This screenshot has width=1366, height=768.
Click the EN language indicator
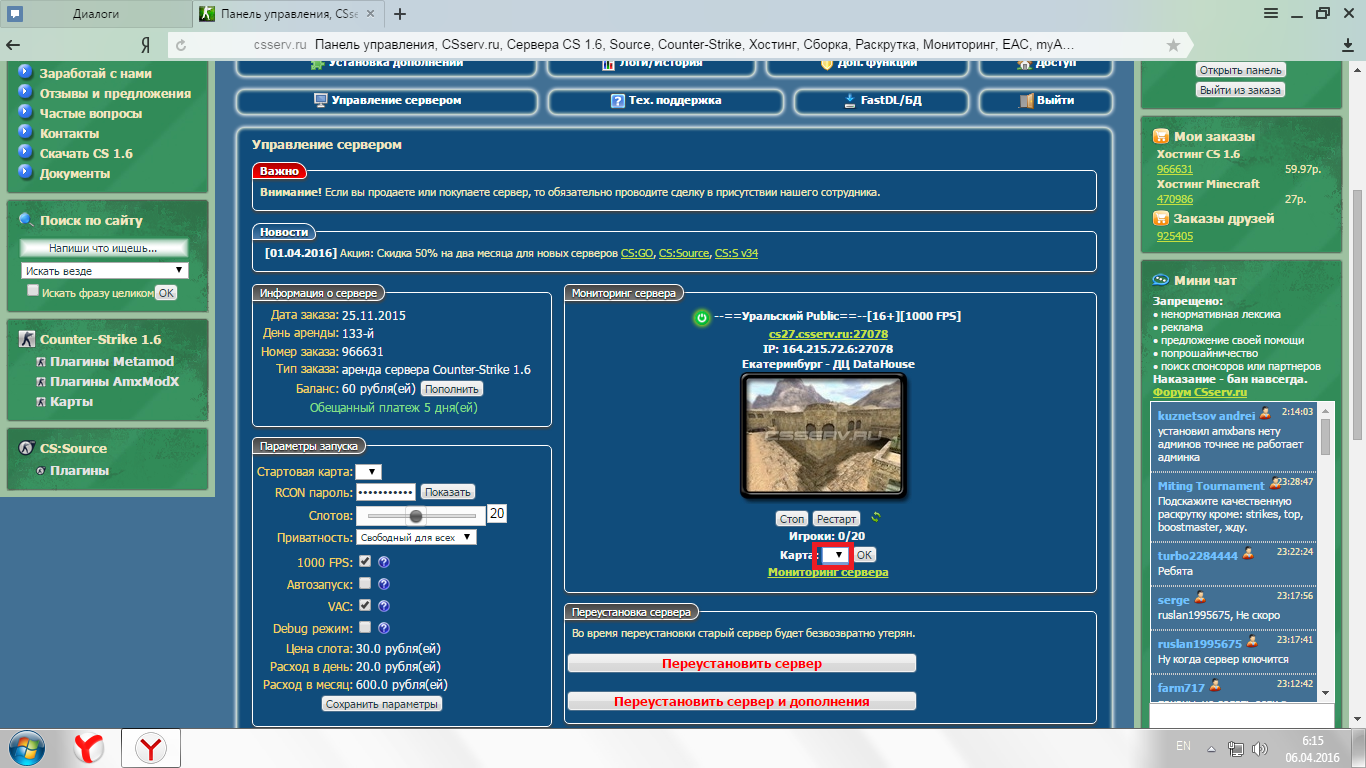(1183, 746)
